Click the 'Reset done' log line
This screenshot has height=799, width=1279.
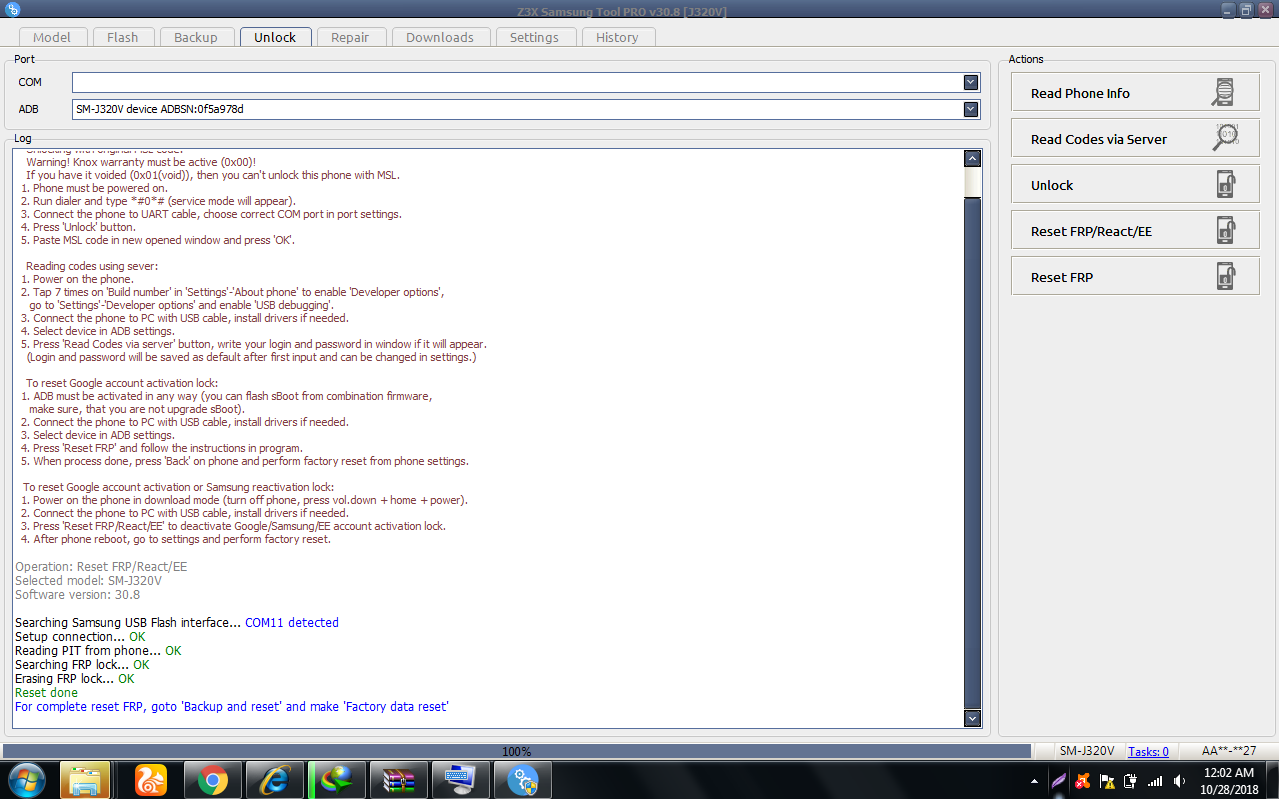tap(46, 692)
